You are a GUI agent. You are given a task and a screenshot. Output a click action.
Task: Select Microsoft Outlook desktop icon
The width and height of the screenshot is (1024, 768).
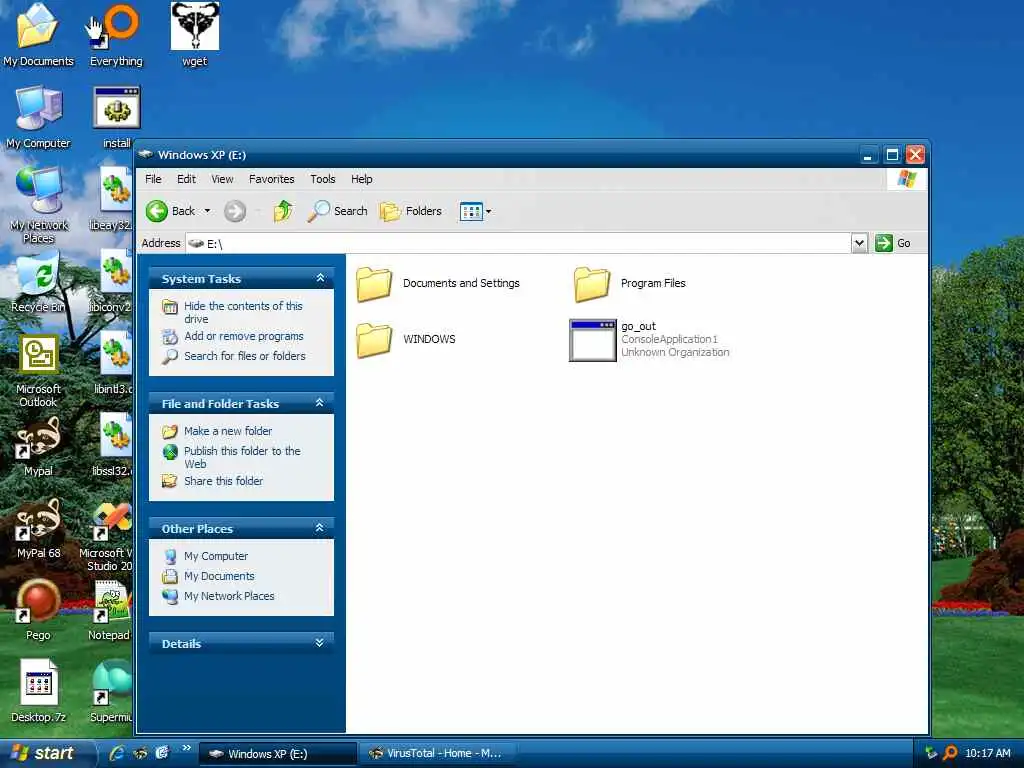(x=38, y=371)
